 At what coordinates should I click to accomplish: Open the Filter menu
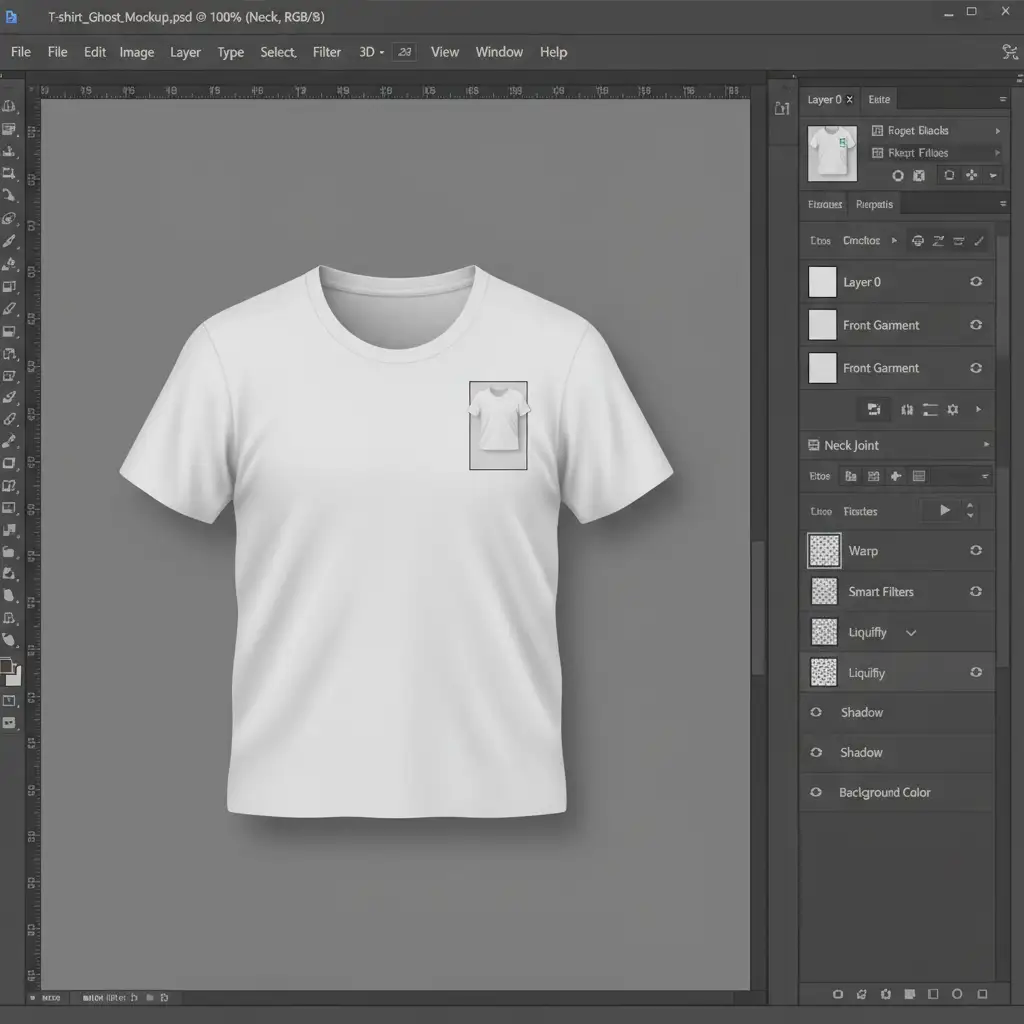pos(326,52)
